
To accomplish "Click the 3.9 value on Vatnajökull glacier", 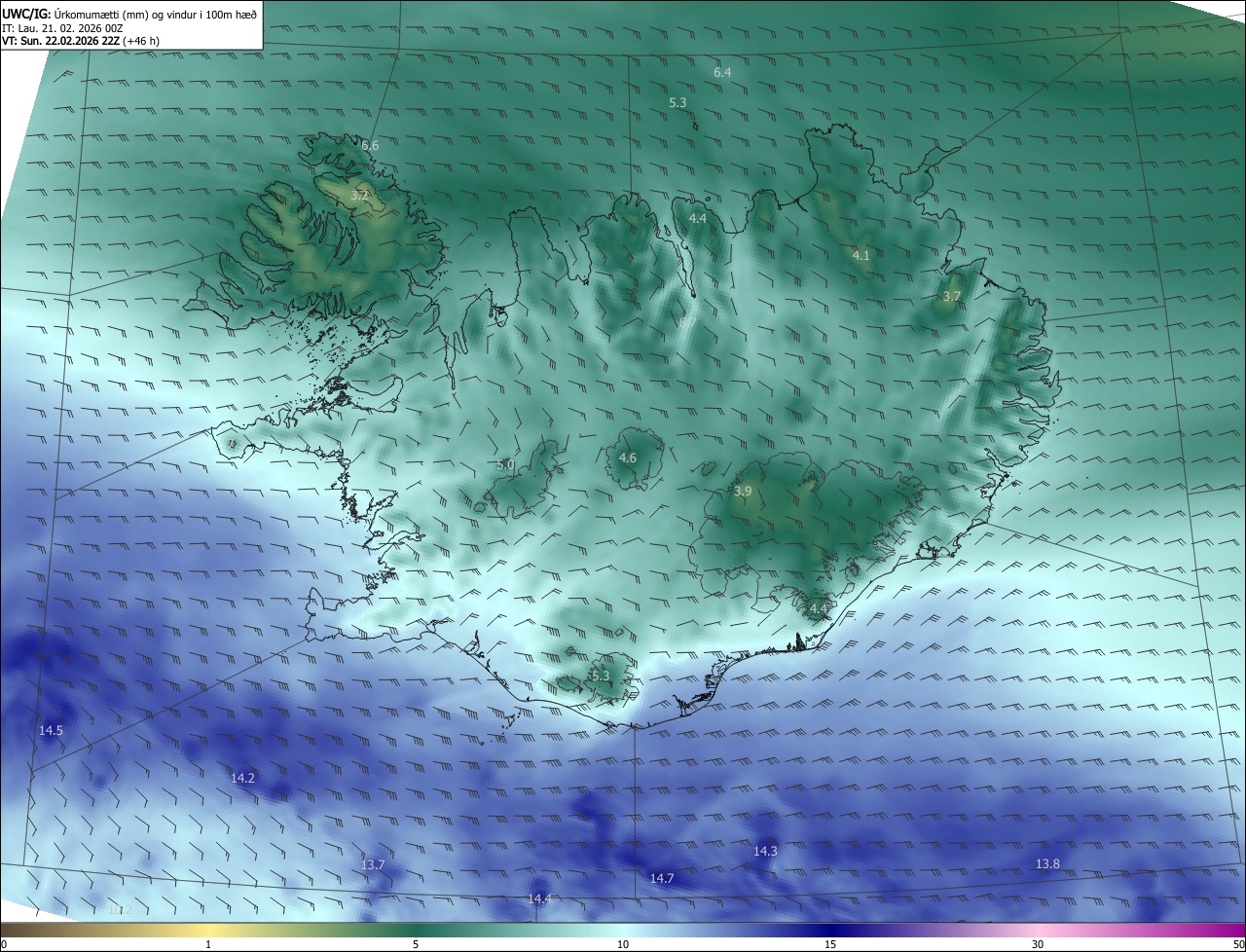I will (x=743, y=492).
